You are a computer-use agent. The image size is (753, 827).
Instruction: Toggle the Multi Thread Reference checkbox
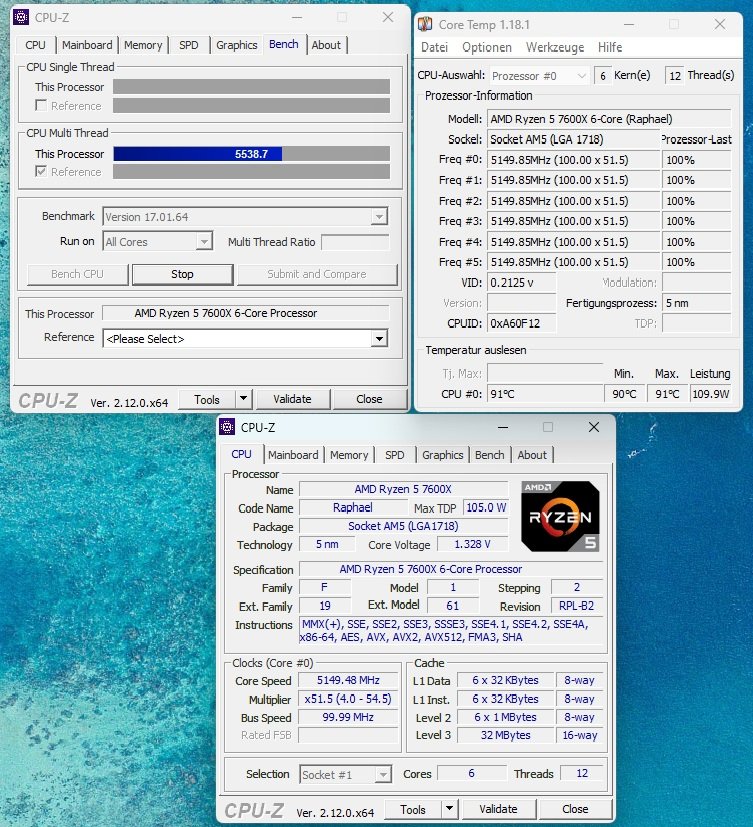41,171
